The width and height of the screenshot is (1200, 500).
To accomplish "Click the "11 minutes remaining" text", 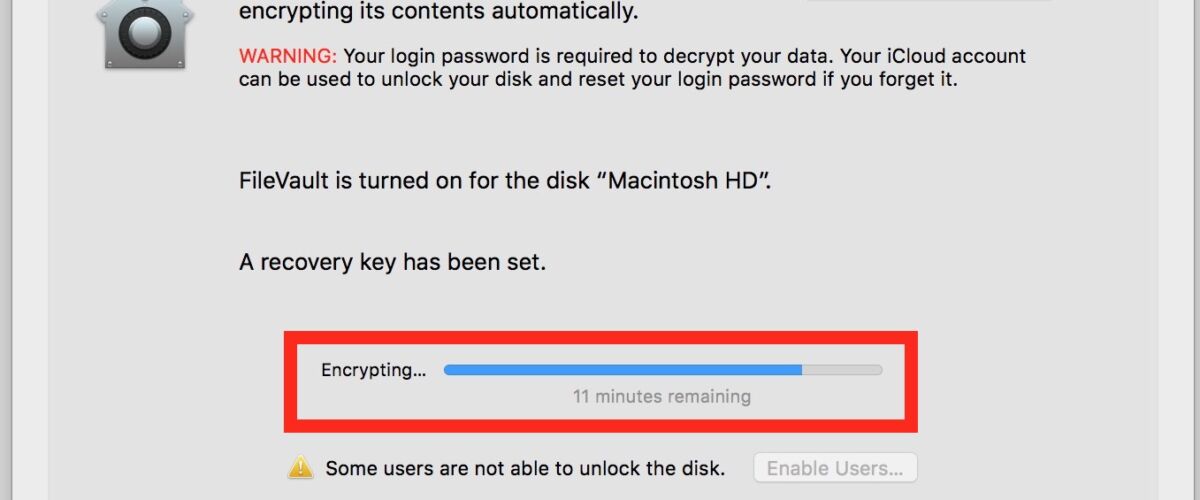I will (661, 397).
